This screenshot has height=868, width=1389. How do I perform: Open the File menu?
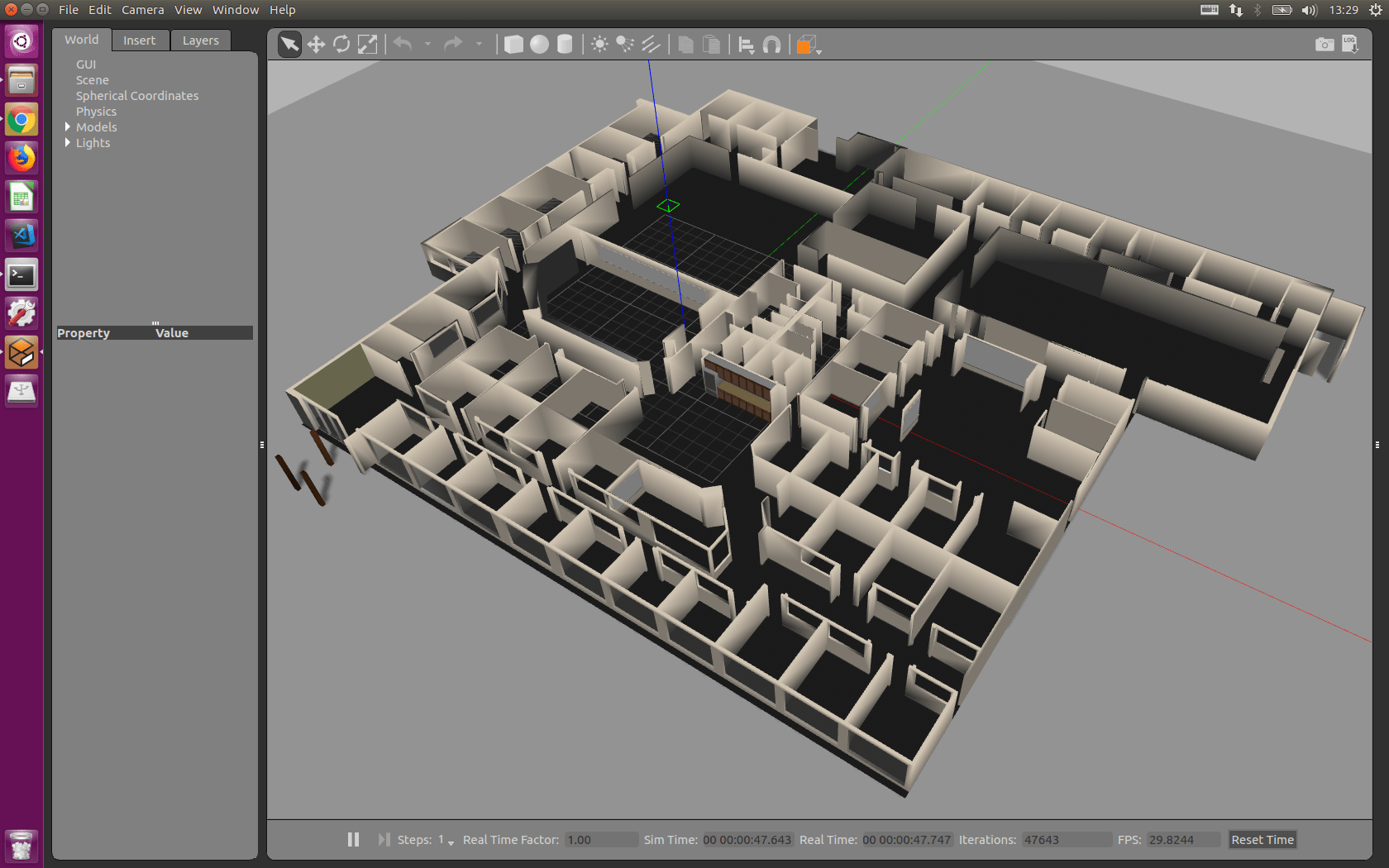69,10
